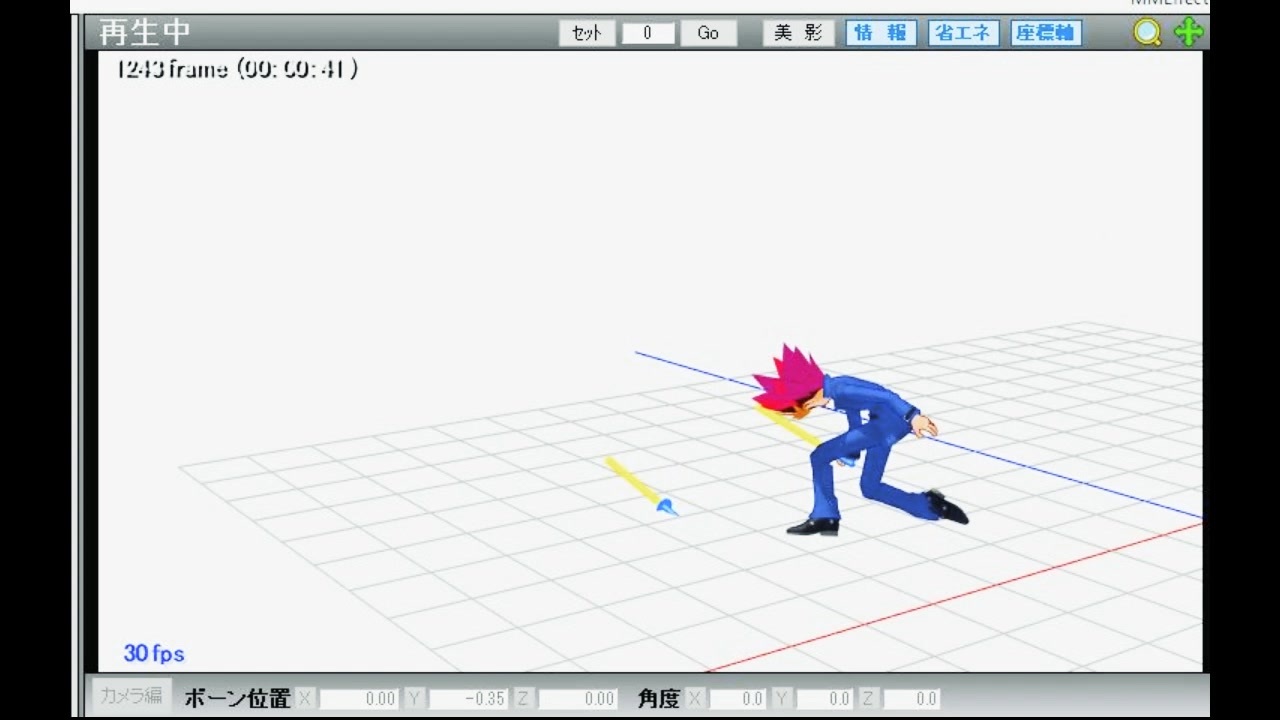Viewport: 1280px width, 720px height.
Task: Select the ボーン位置 Y field showing -0.35
Action: click(x=468, y=699)
